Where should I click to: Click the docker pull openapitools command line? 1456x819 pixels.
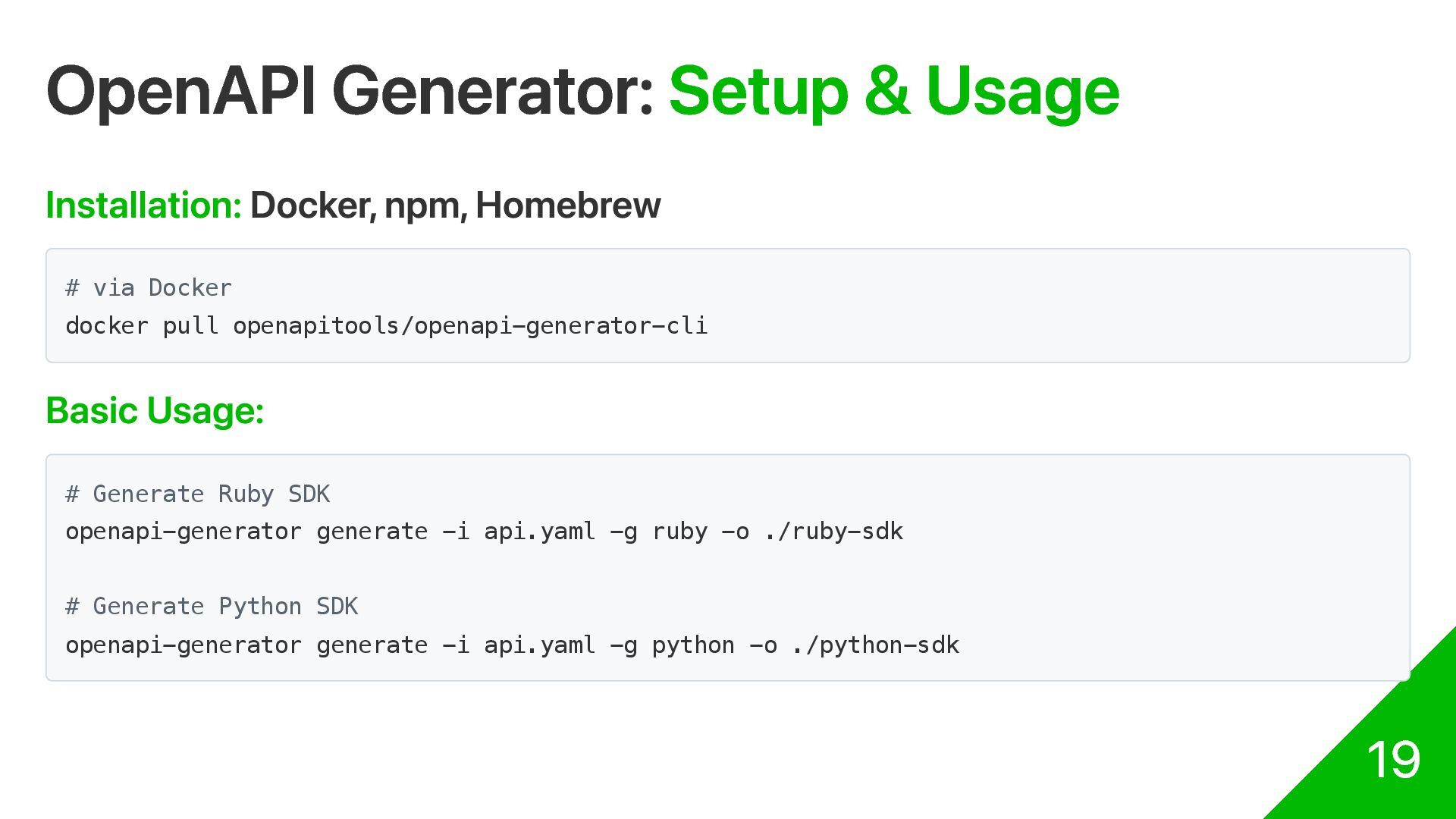point(387,326)
